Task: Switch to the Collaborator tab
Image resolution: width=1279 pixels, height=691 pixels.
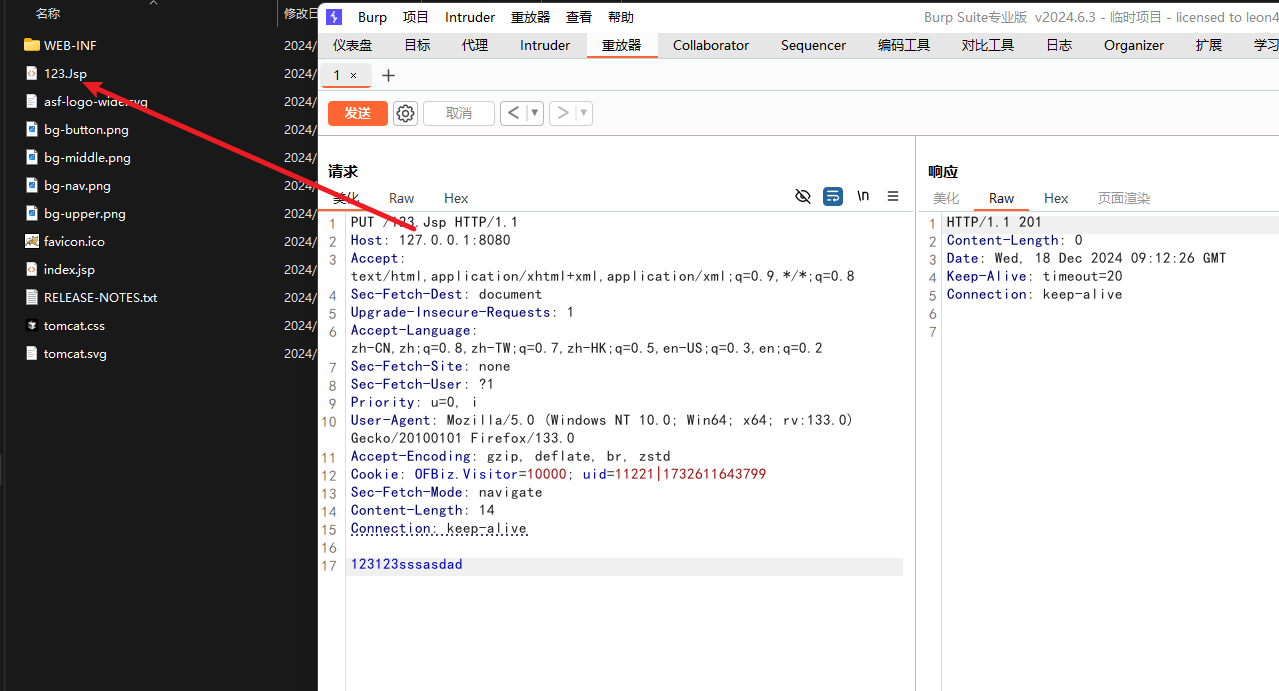Action: click(x=710, y=45)
